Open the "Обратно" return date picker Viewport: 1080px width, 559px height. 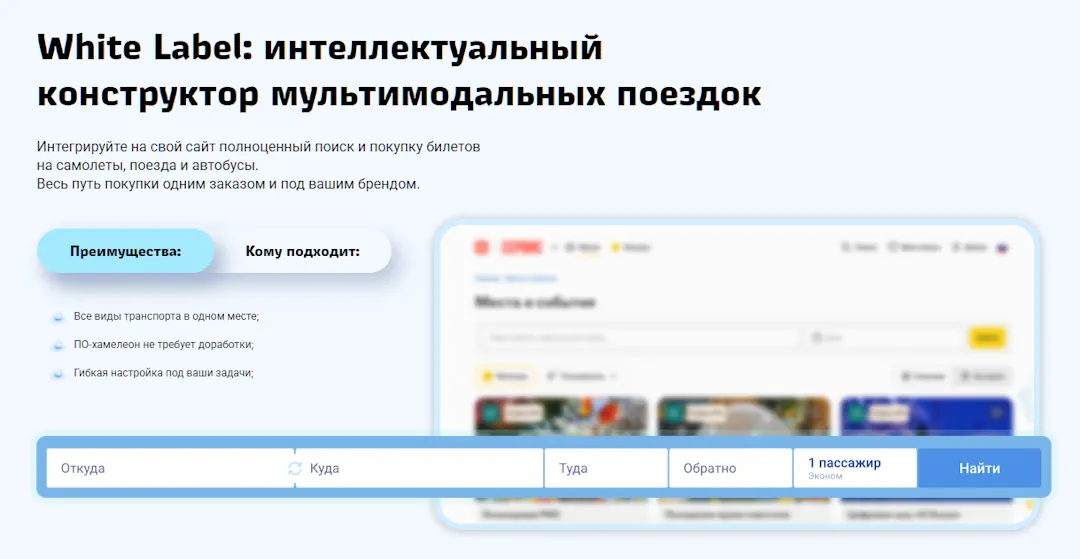730,468
